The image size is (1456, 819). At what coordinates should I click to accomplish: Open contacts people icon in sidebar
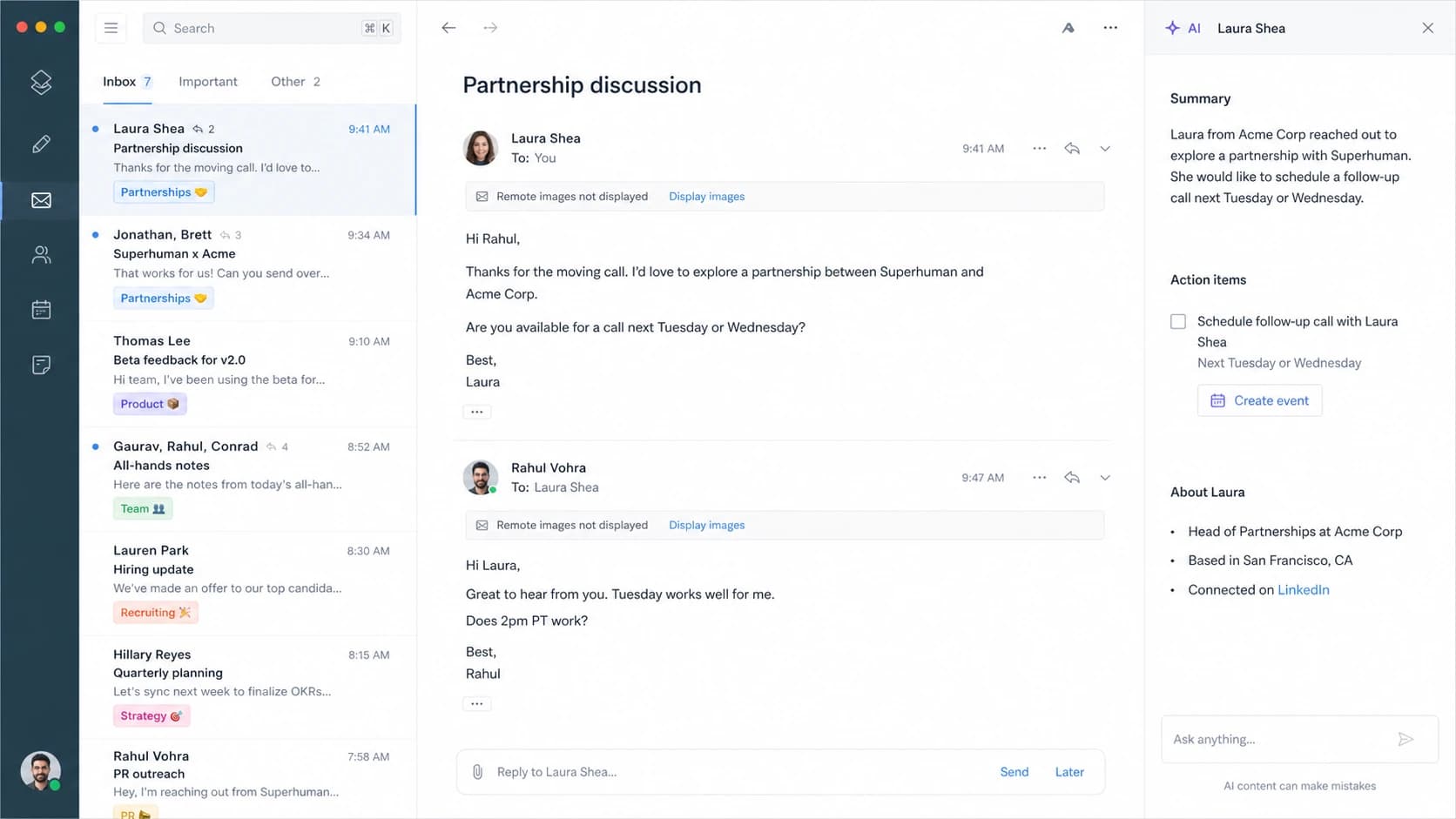[41, 255]
